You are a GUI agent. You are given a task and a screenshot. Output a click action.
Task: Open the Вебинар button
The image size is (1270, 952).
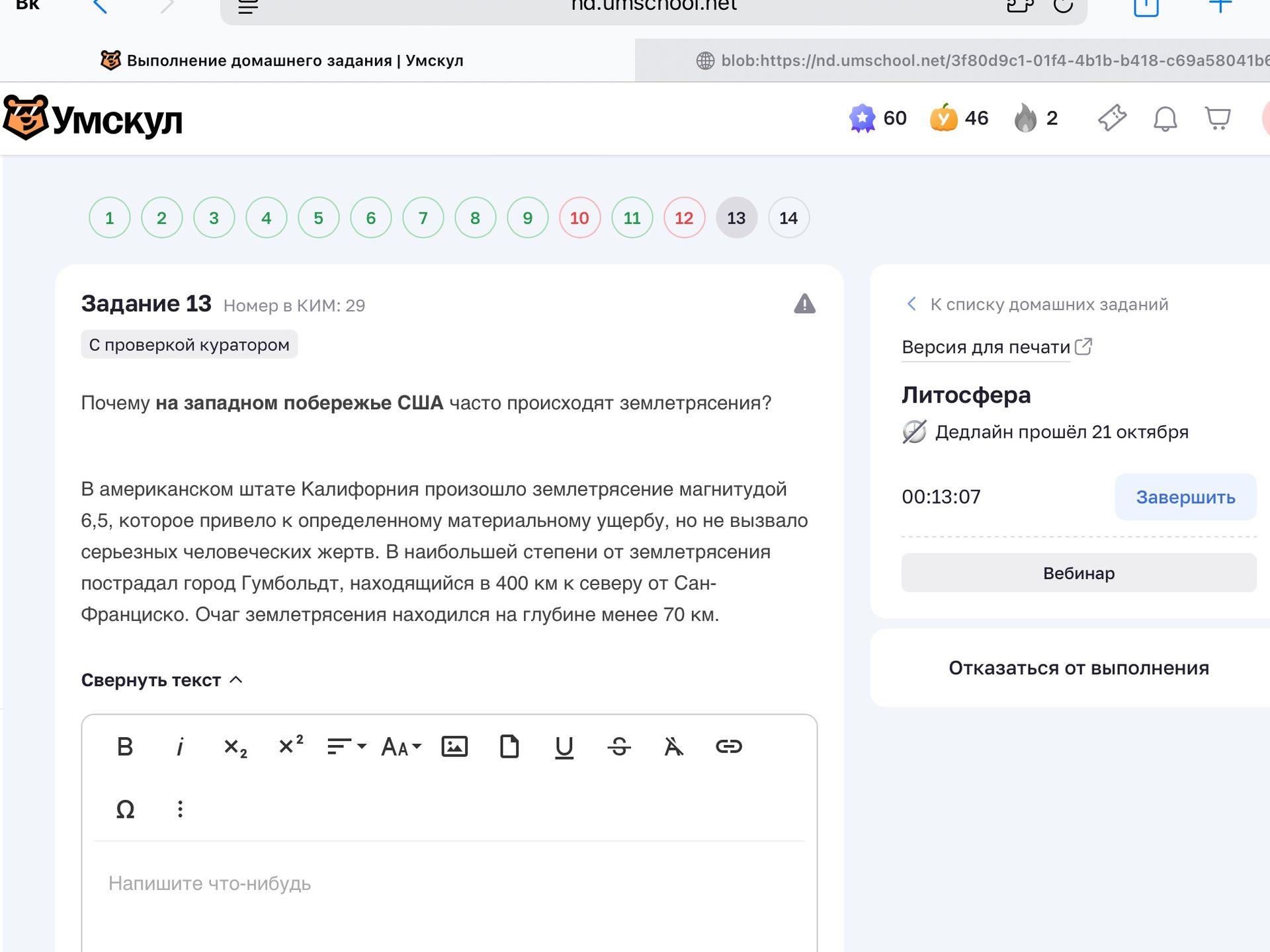[1079, 573]
